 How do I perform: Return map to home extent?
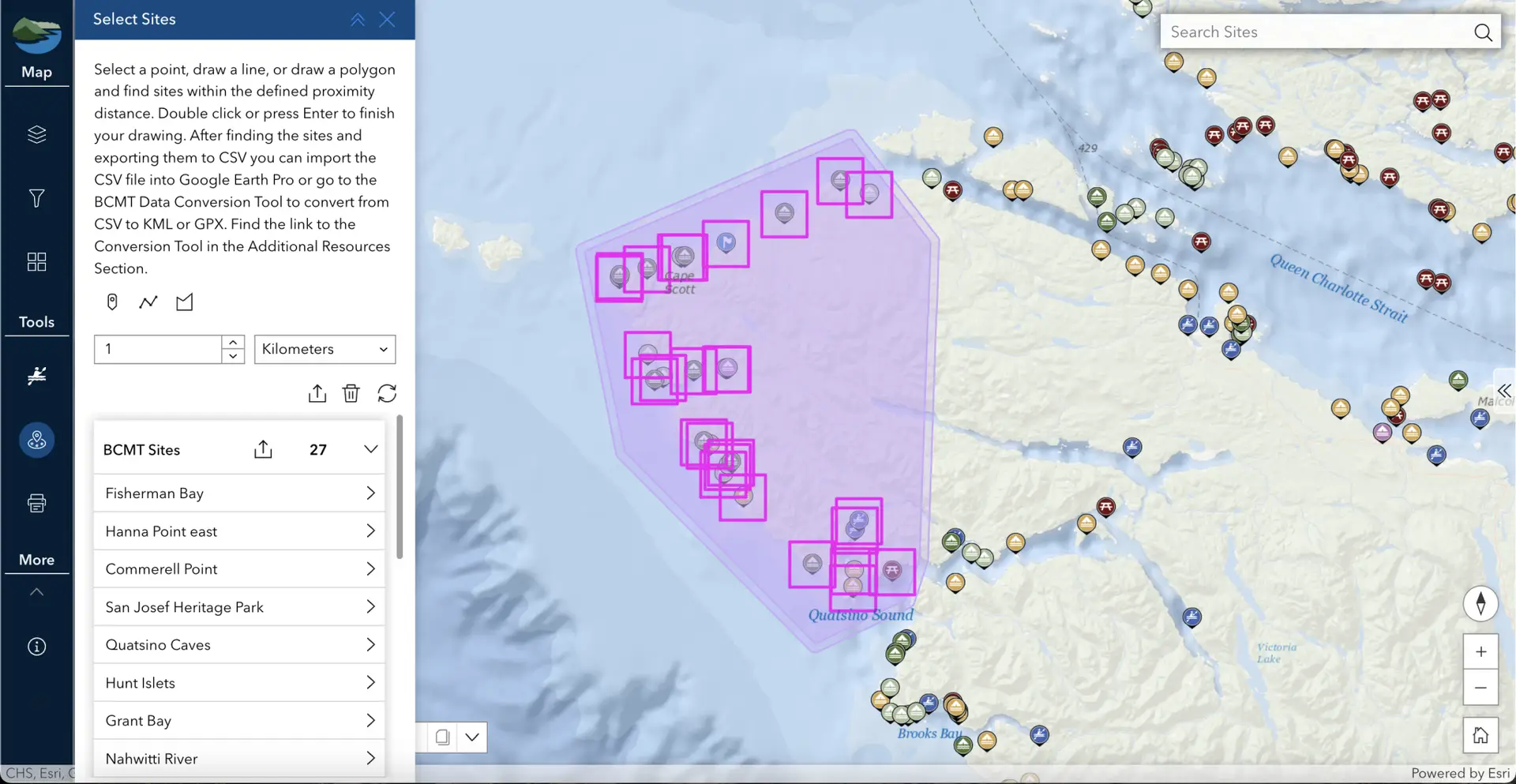point(1480,736)
